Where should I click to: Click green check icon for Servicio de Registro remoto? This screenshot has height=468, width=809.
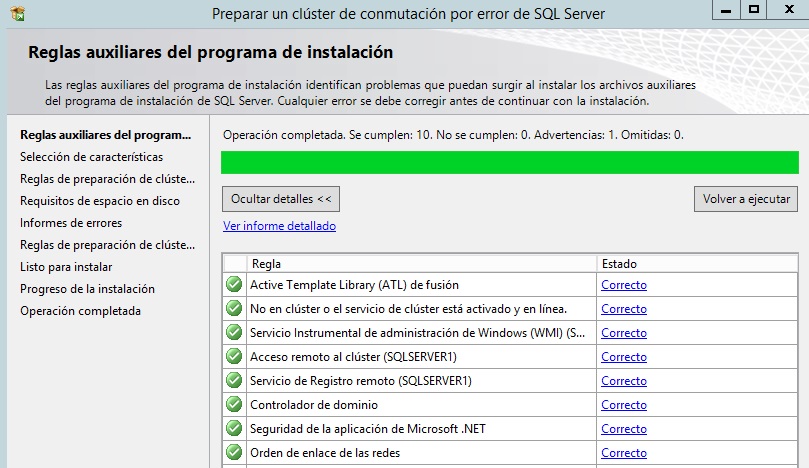[234, 380]
